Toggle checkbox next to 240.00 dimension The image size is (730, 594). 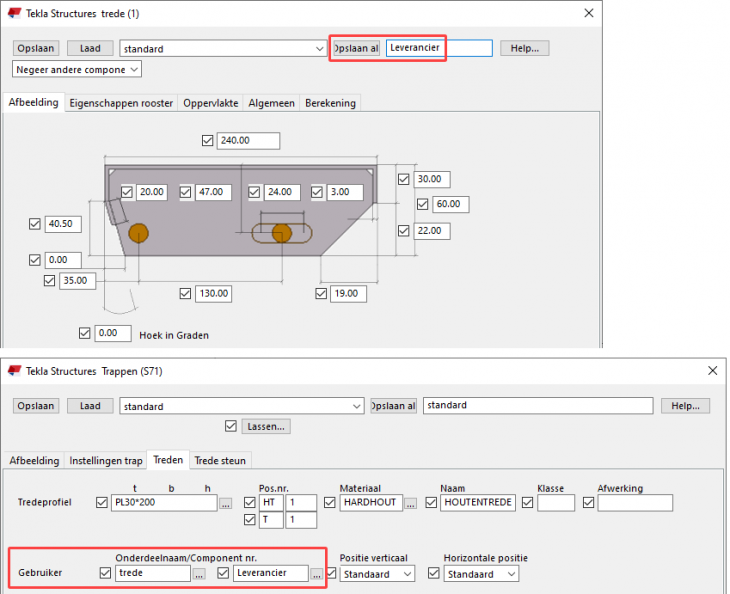[x=208, y=140]
